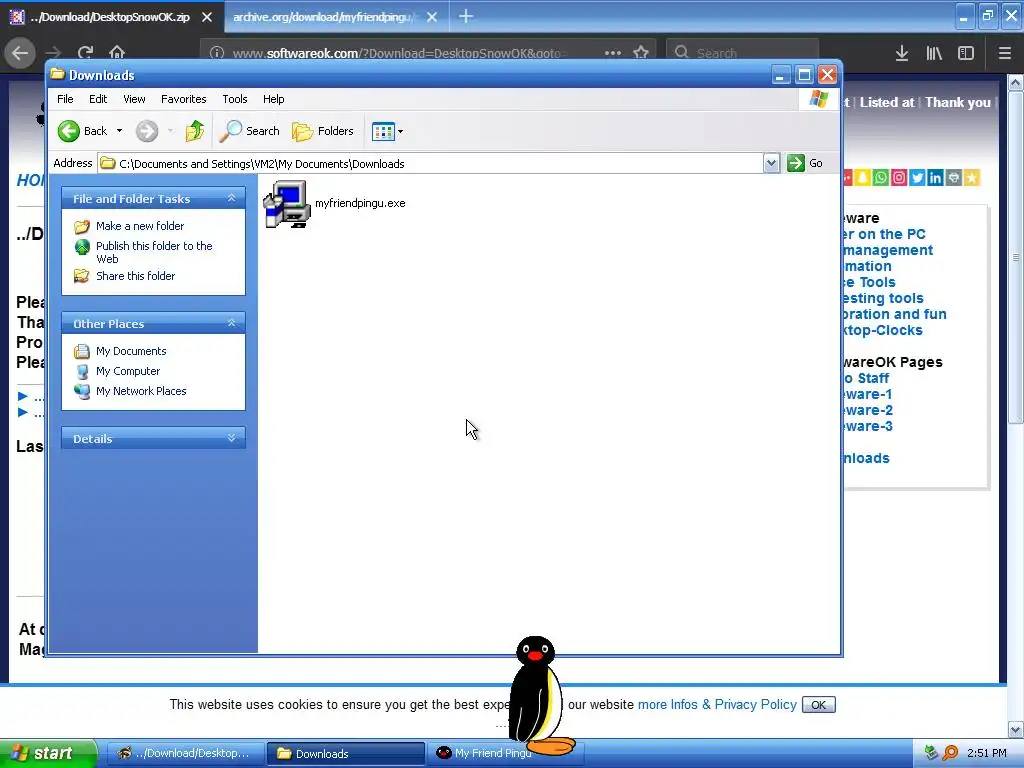The width and height of the screenshot is (1024, 768).
Task: Collapse the File and Folder Tasks panel
Action: [x=231, y=198]
